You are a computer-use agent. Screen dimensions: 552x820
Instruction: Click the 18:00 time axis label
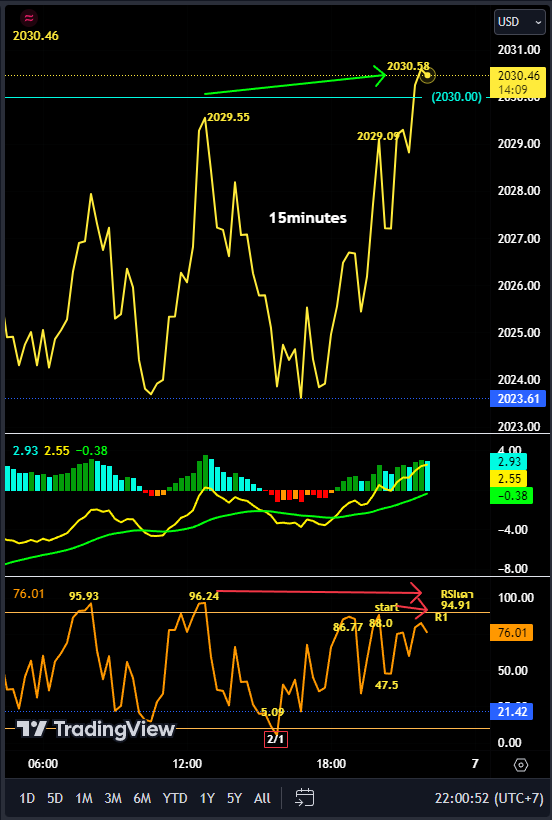coord(331,764)
